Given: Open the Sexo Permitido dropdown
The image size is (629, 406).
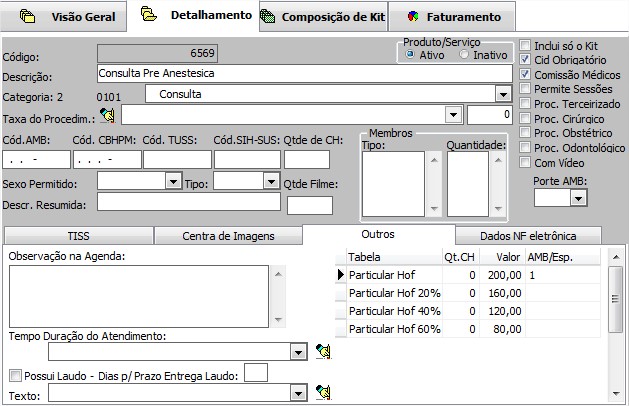Looking at the screenshot, I should [172, 181].
